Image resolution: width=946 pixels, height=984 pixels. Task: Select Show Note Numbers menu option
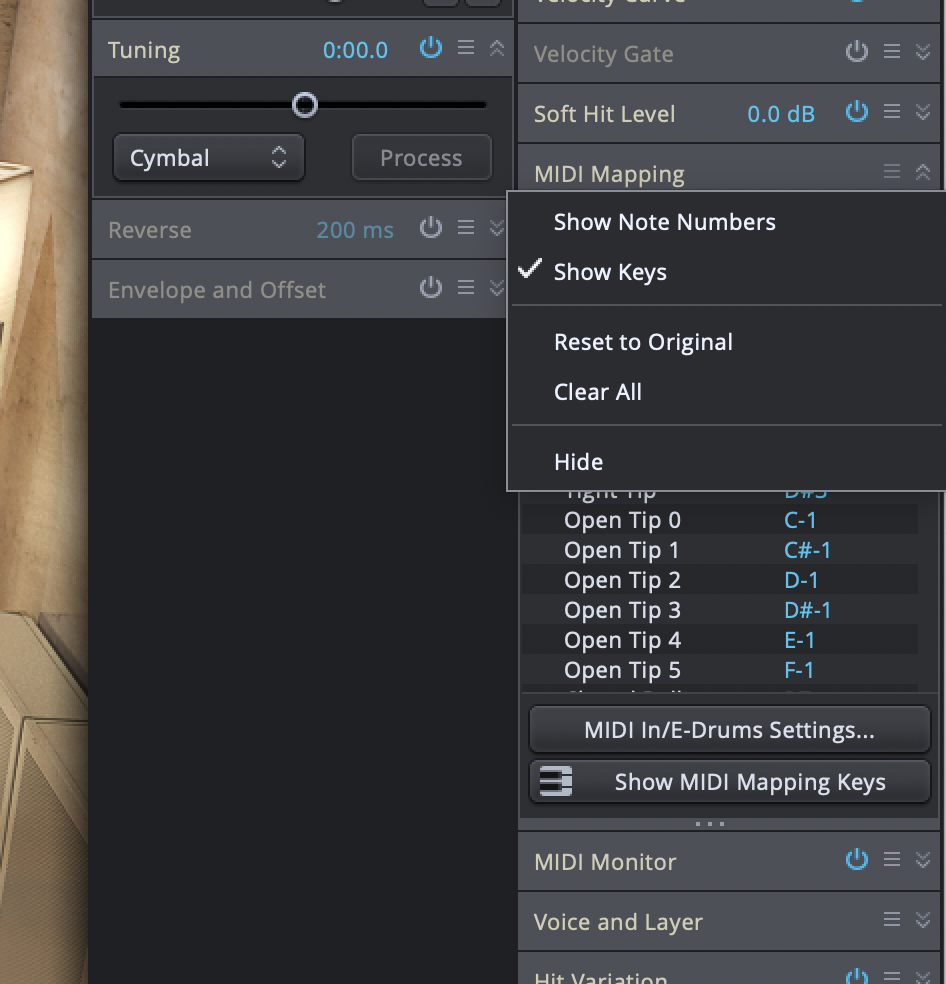coord(664,222)
